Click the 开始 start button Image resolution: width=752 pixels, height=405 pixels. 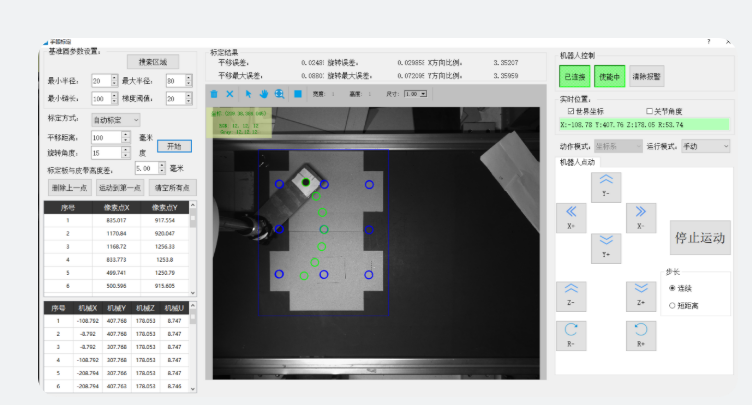[174, 145]
